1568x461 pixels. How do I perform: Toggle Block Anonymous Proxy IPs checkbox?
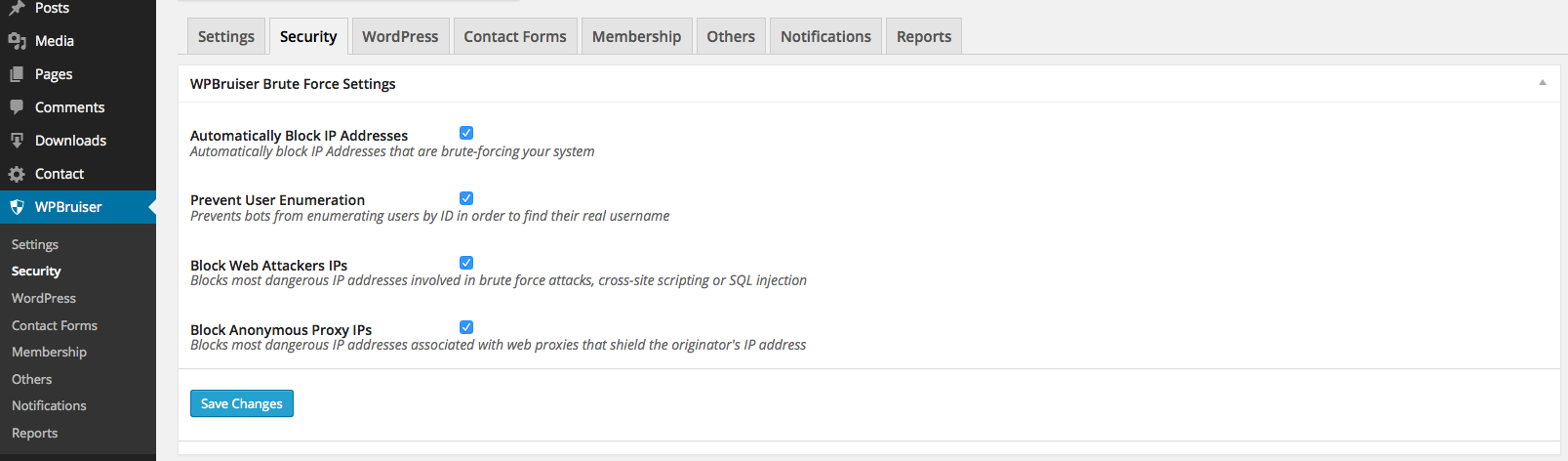(466, 327)
